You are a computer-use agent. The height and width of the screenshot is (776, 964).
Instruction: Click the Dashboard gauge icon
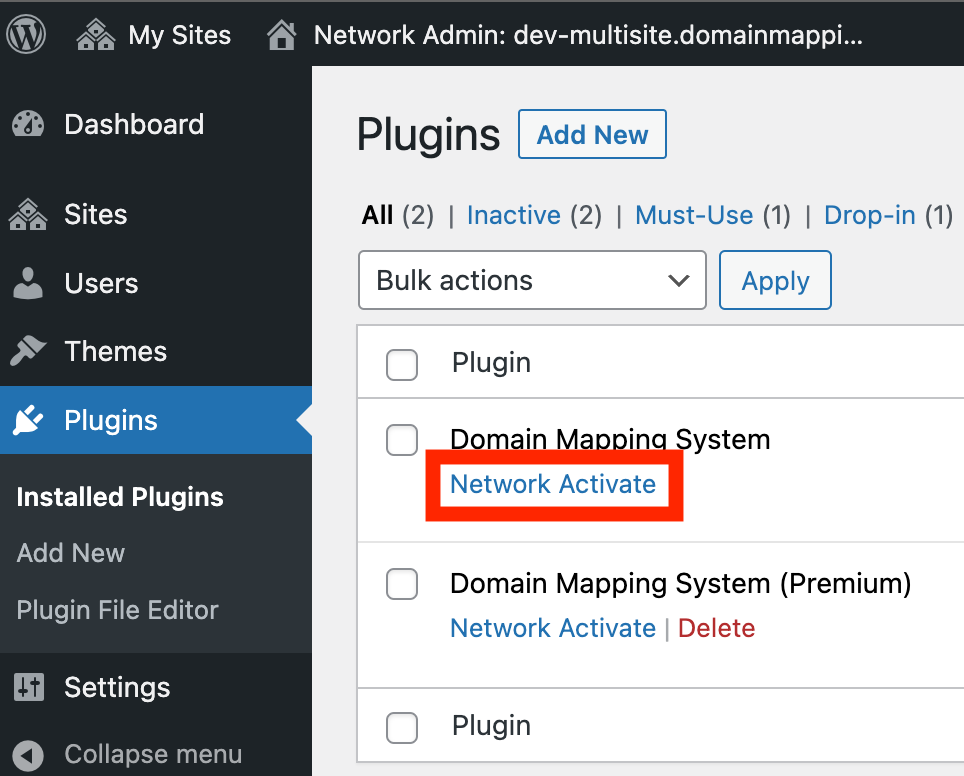tap(28, 125)
